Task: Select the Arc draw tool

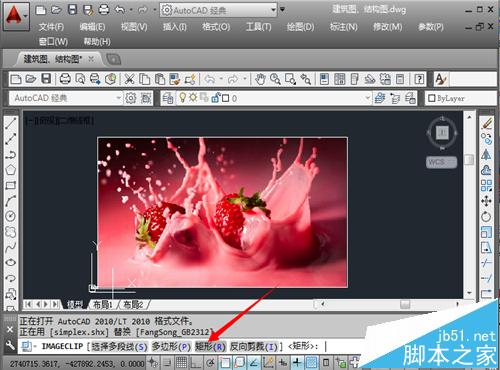Action: tap(11, 201)
